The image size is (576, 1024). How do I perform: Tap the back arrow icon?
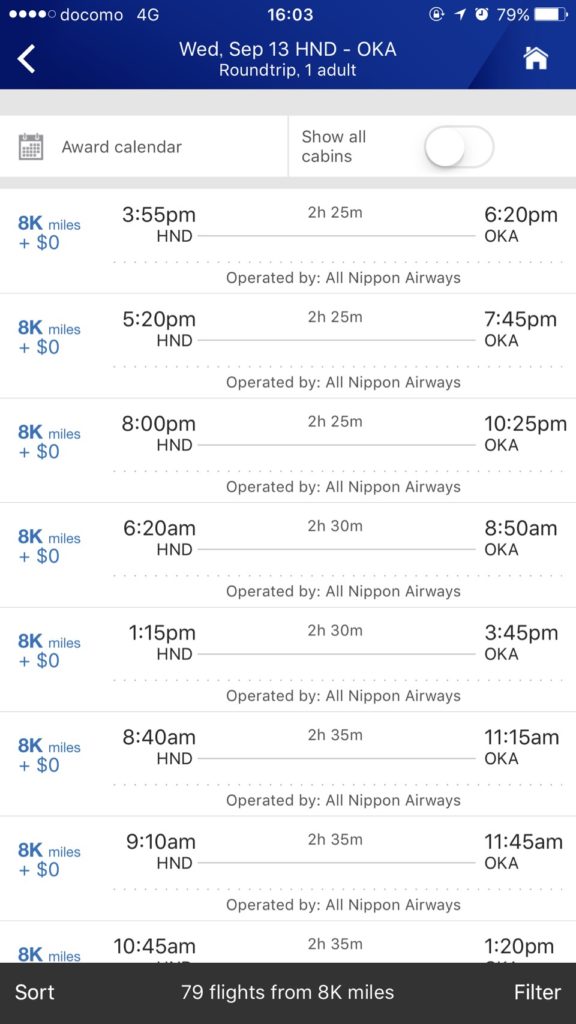[26, 59]
